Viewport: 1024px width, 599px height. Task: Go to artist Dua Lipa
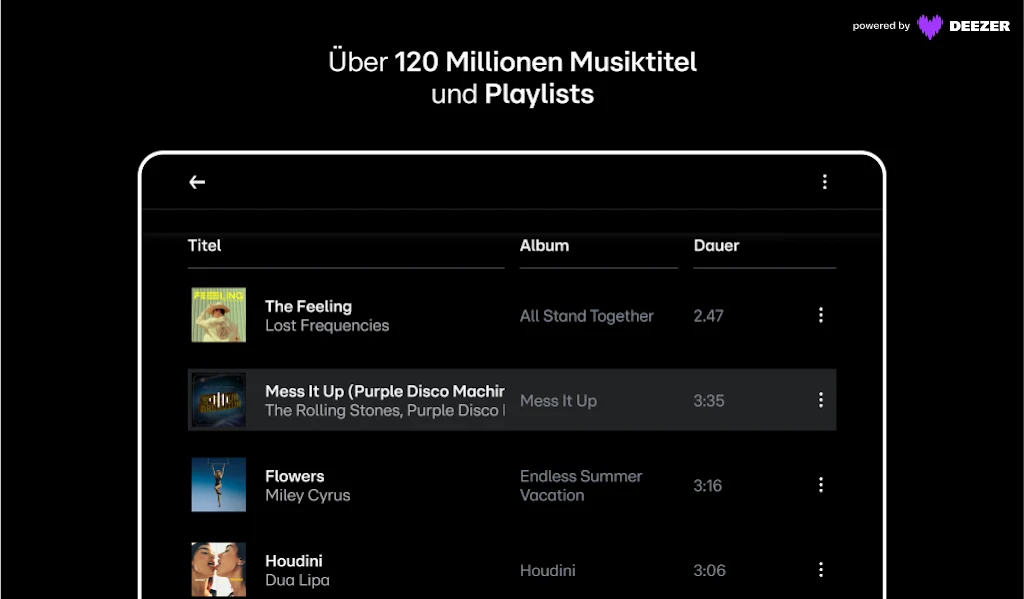297,581
